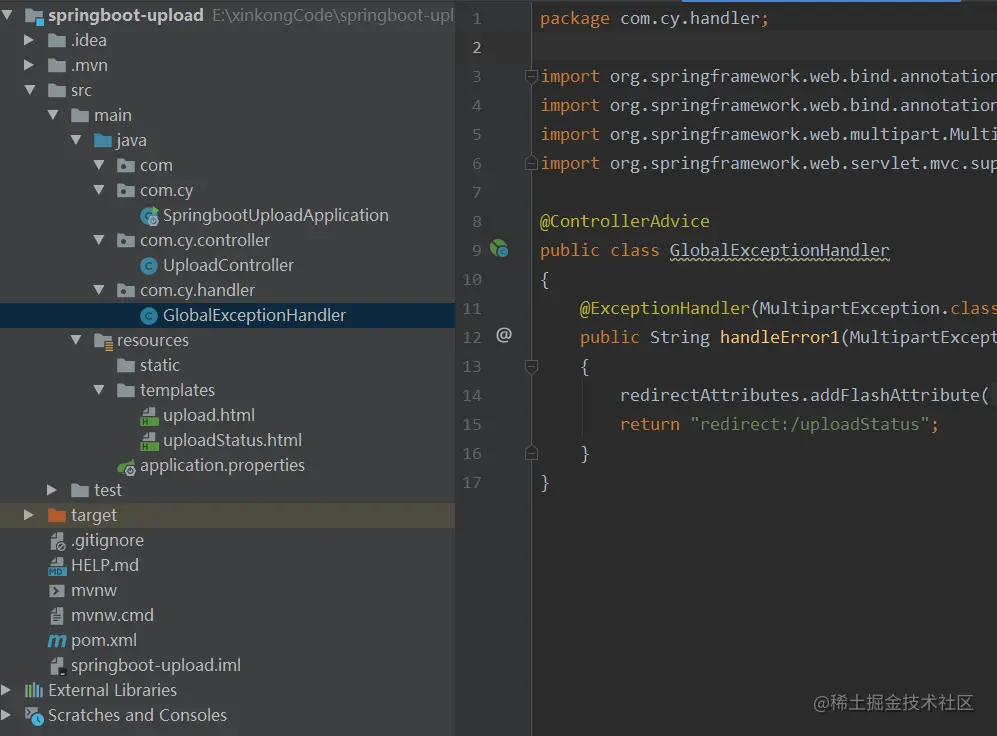This screenshot has width=997, height=736.
Task: Expand the External Libraries arrow
Action: pos(6,690)
